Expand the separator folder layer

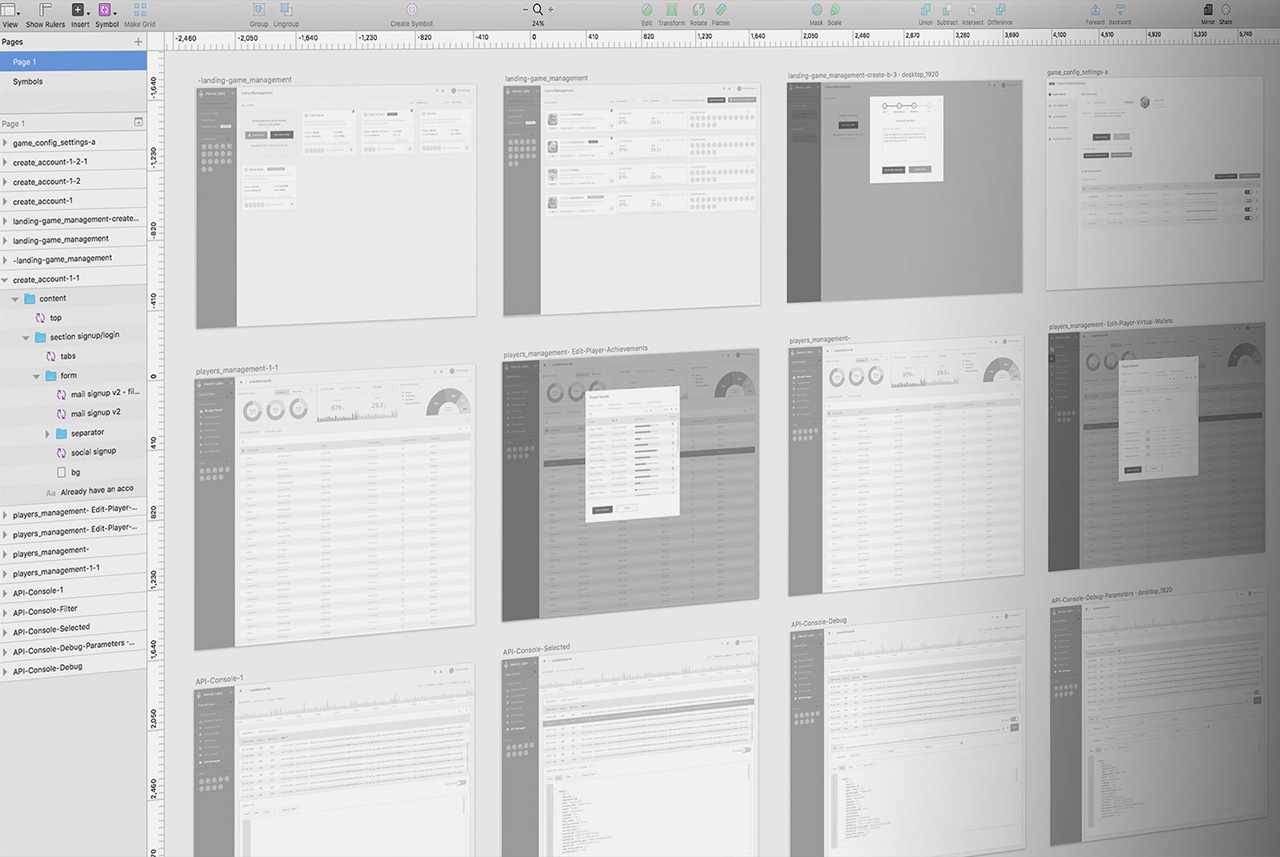(47, 433)
